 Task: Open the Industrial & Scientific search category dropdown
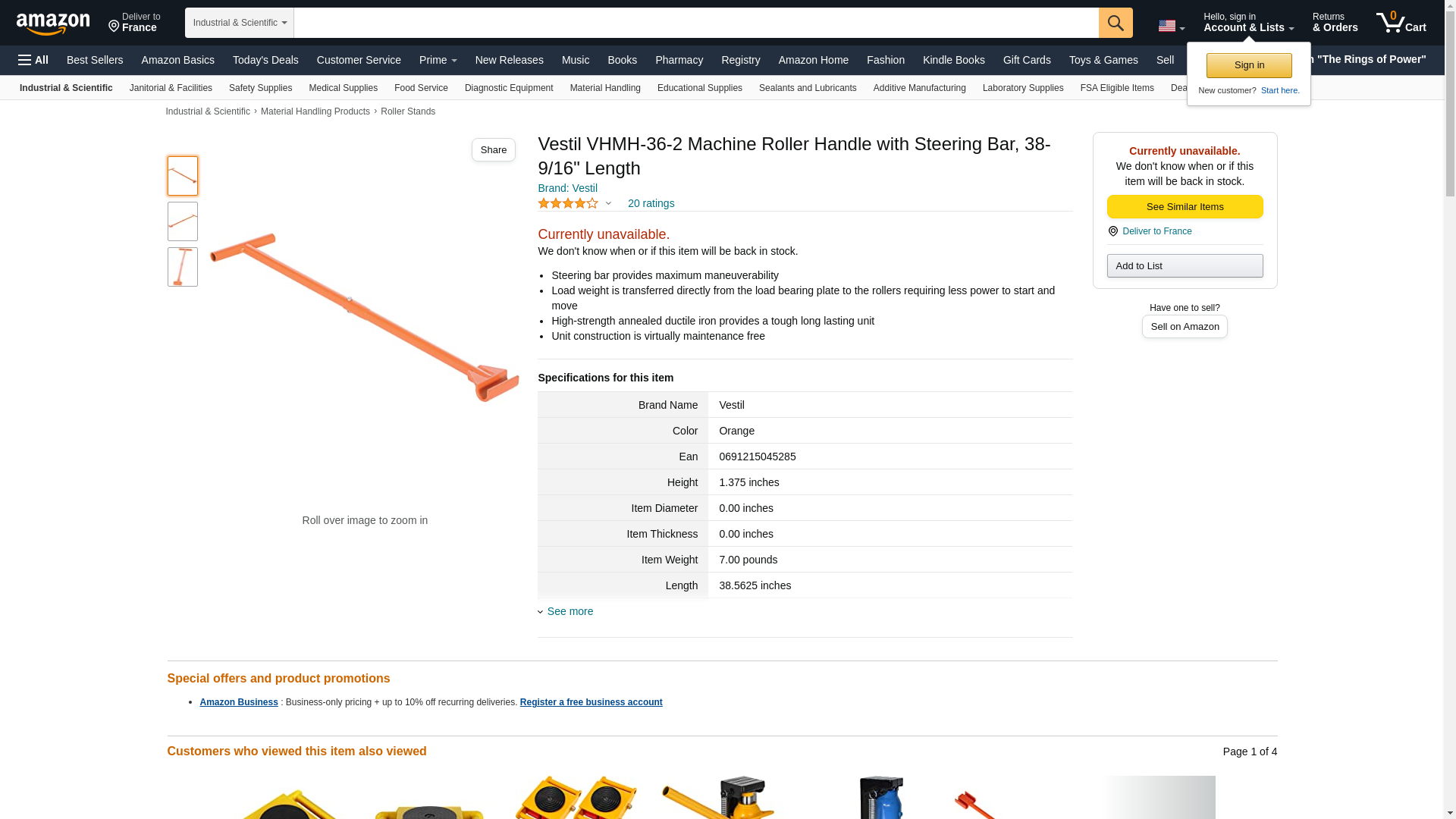pyautogui.click(x=240, y=23)
